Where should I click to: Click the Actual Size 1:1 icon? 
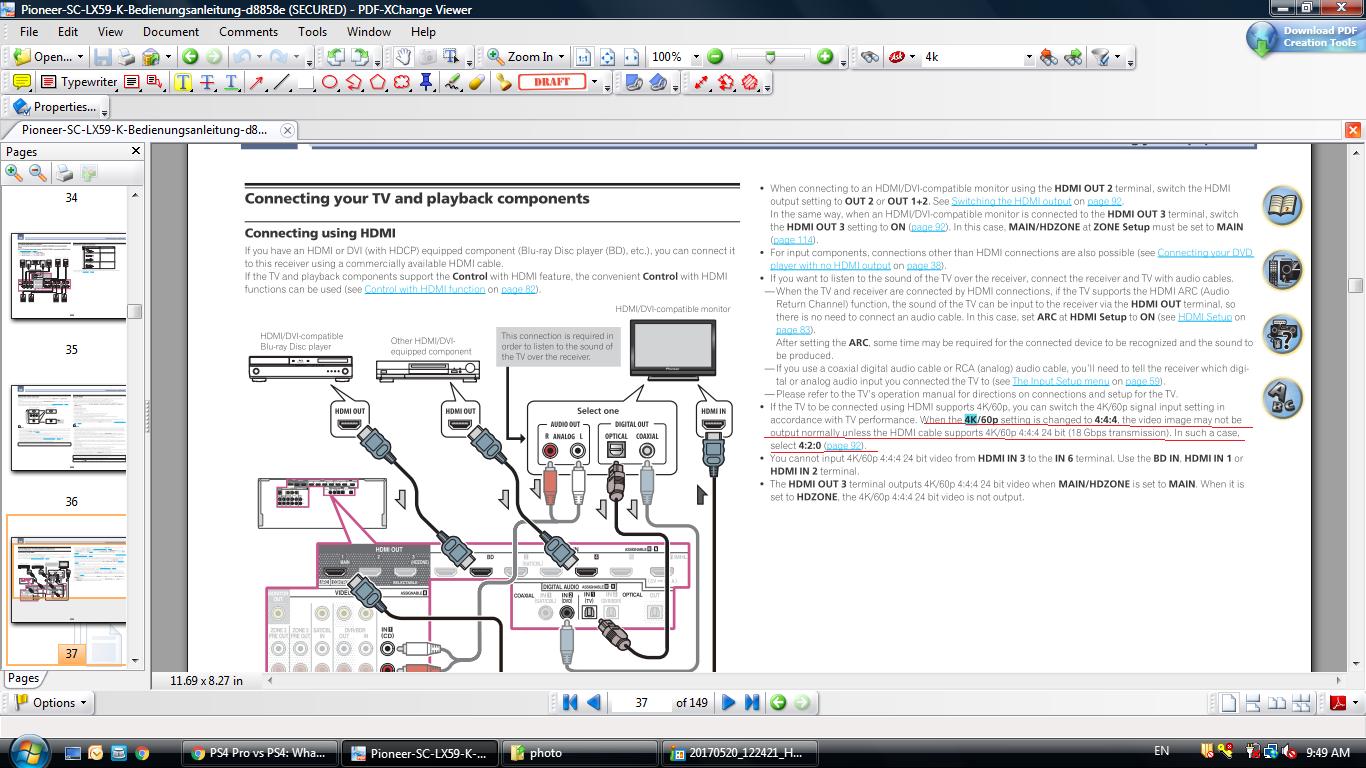point(583,57)
